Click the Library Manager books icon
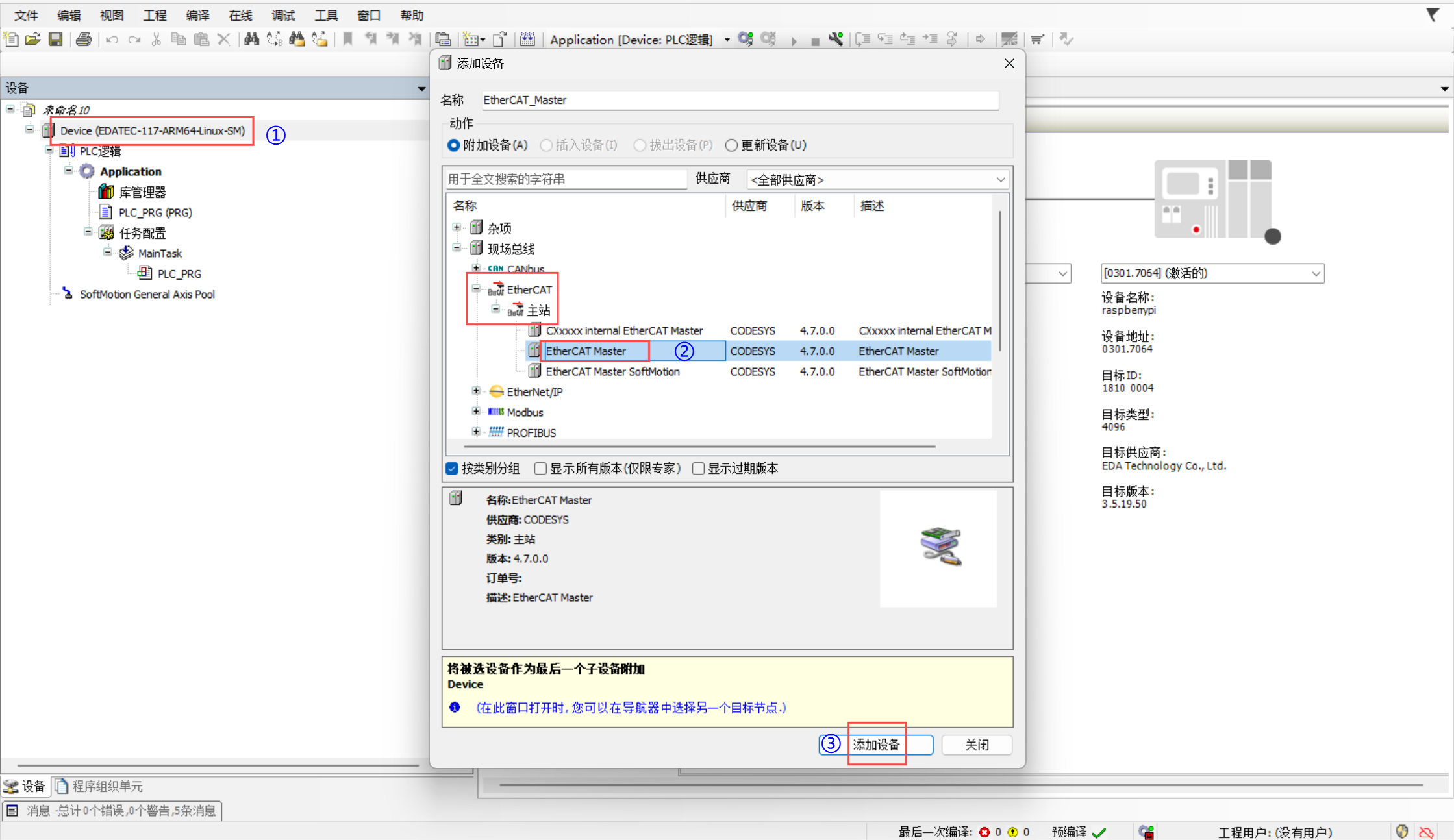The image size is (1454, 840). pyautogui.click(x=106, y=191)
